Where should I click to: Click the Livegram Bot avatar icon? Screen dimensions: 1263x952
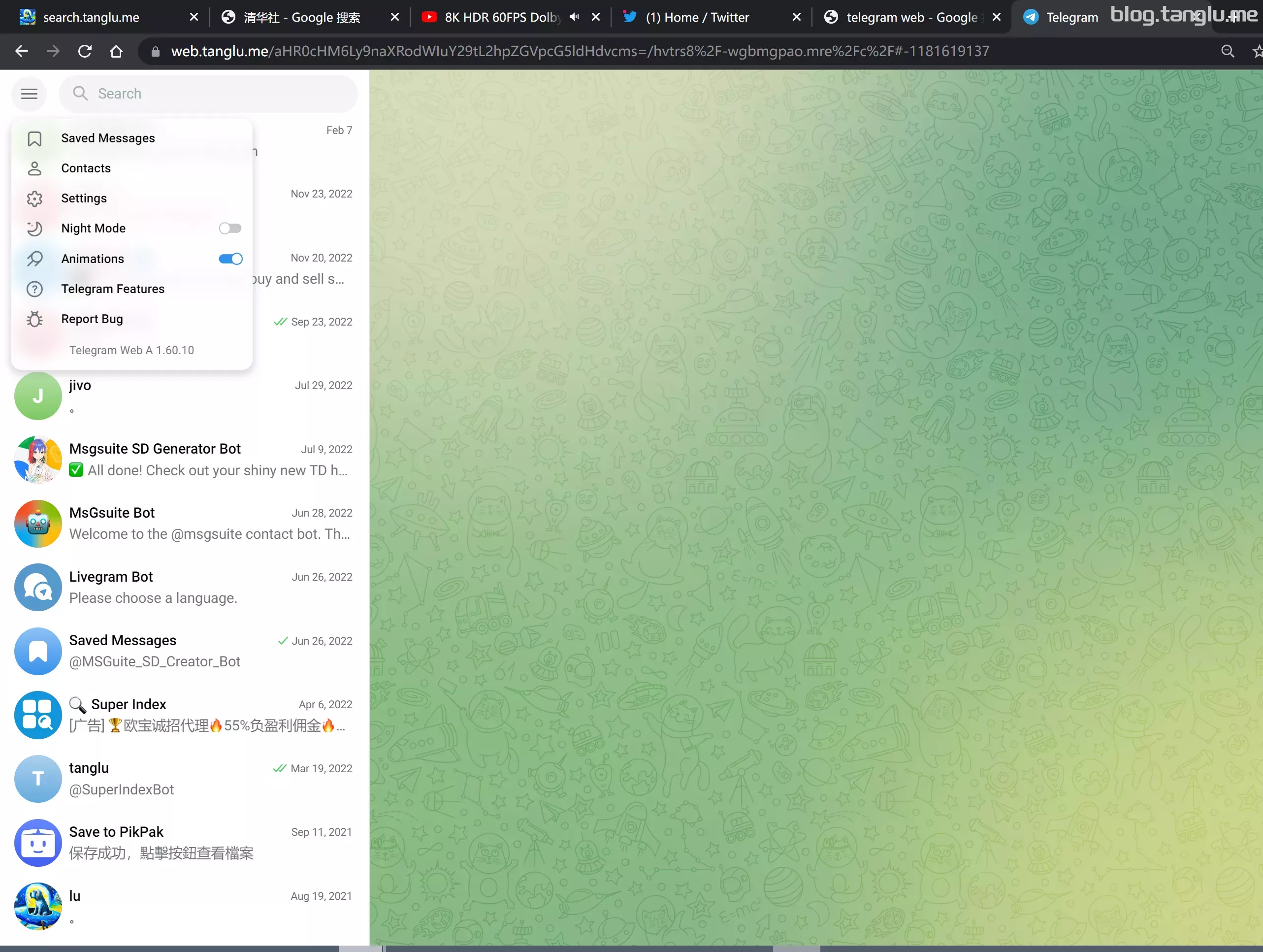point(38,588)
